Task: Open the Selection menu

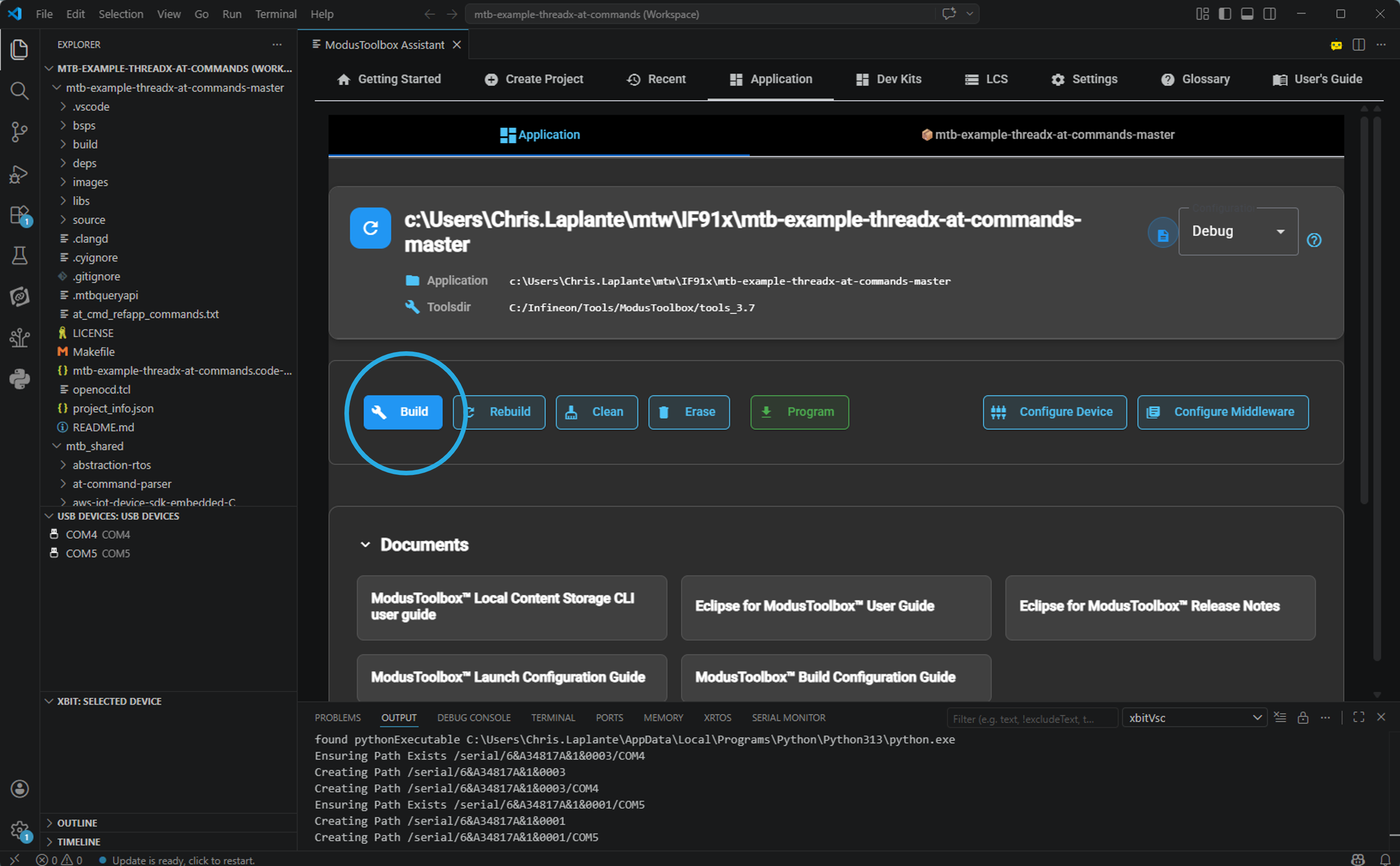Action: coord(121,14)
